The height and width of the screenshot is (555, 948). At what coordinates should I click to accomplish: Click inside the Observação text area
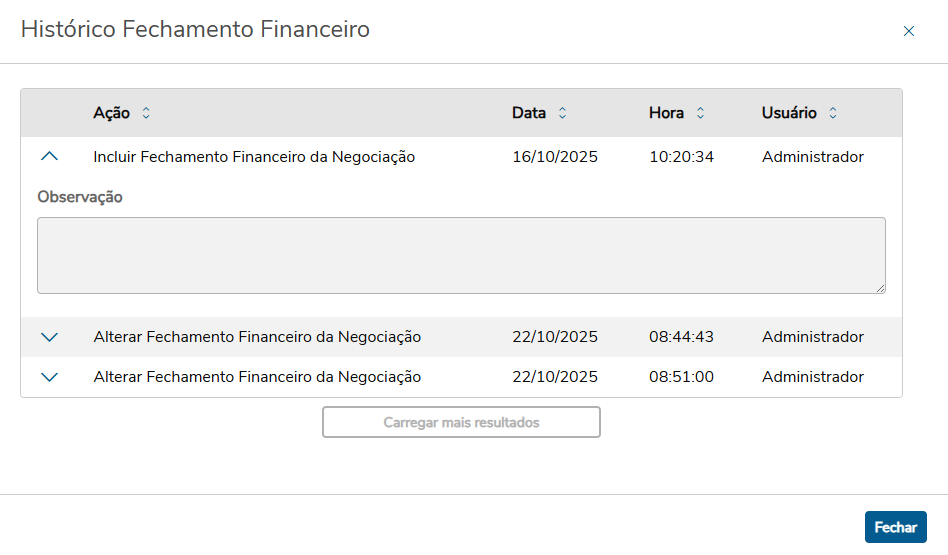coord(460,255)
